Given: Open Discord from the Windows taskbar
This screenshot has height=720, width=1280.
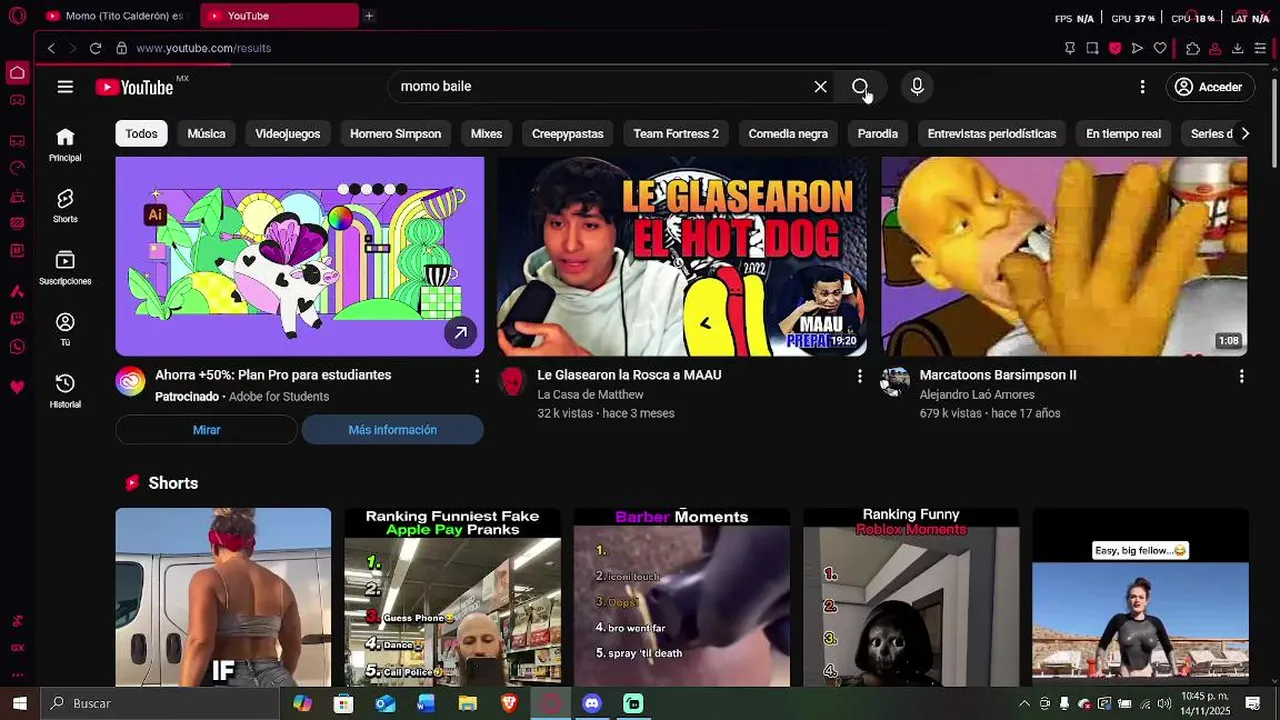Looking at the screenshot, I should coord(592,704).
